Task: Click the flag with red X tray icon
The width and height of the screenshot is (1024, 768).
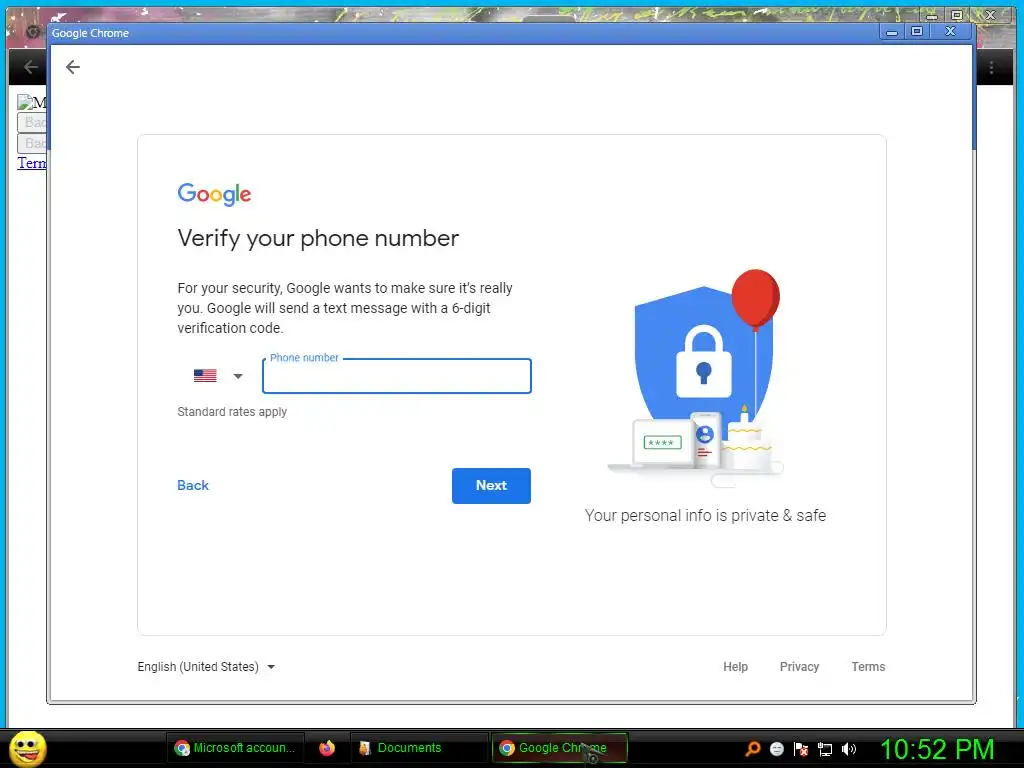Action: 801,749
